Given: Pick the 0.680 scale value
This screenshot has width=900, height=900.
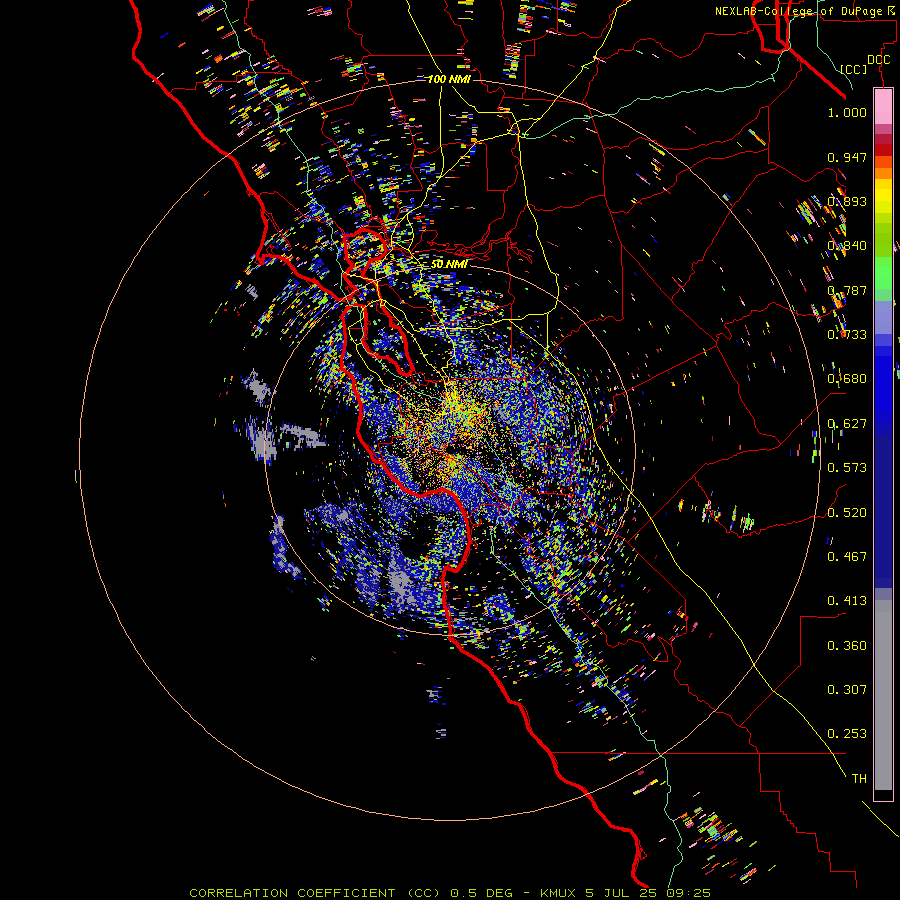Looking at the screenshot, I should coord(847,379).
